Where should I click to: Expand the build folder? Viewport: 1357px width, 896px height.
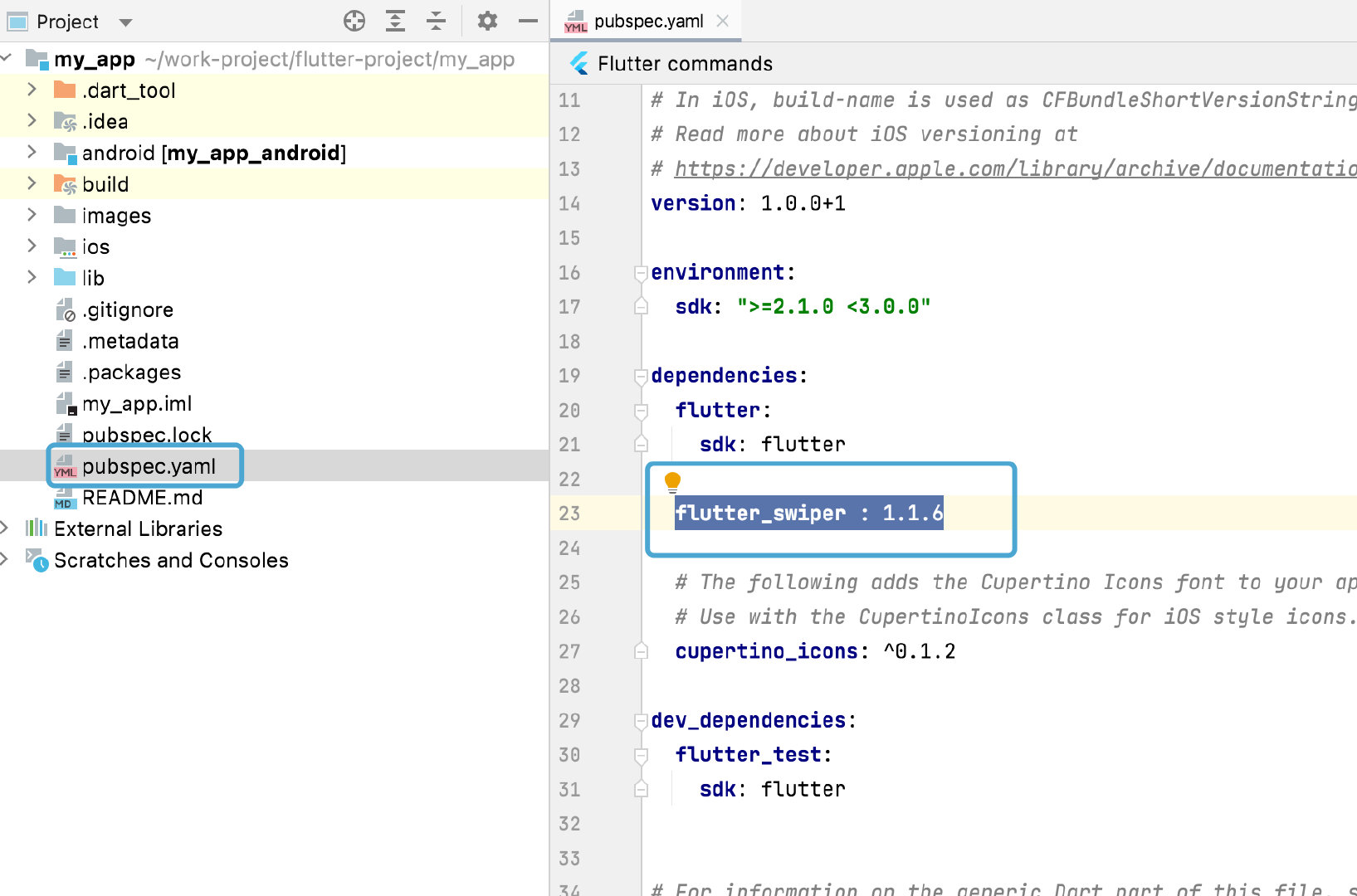(x=32, y=183)
